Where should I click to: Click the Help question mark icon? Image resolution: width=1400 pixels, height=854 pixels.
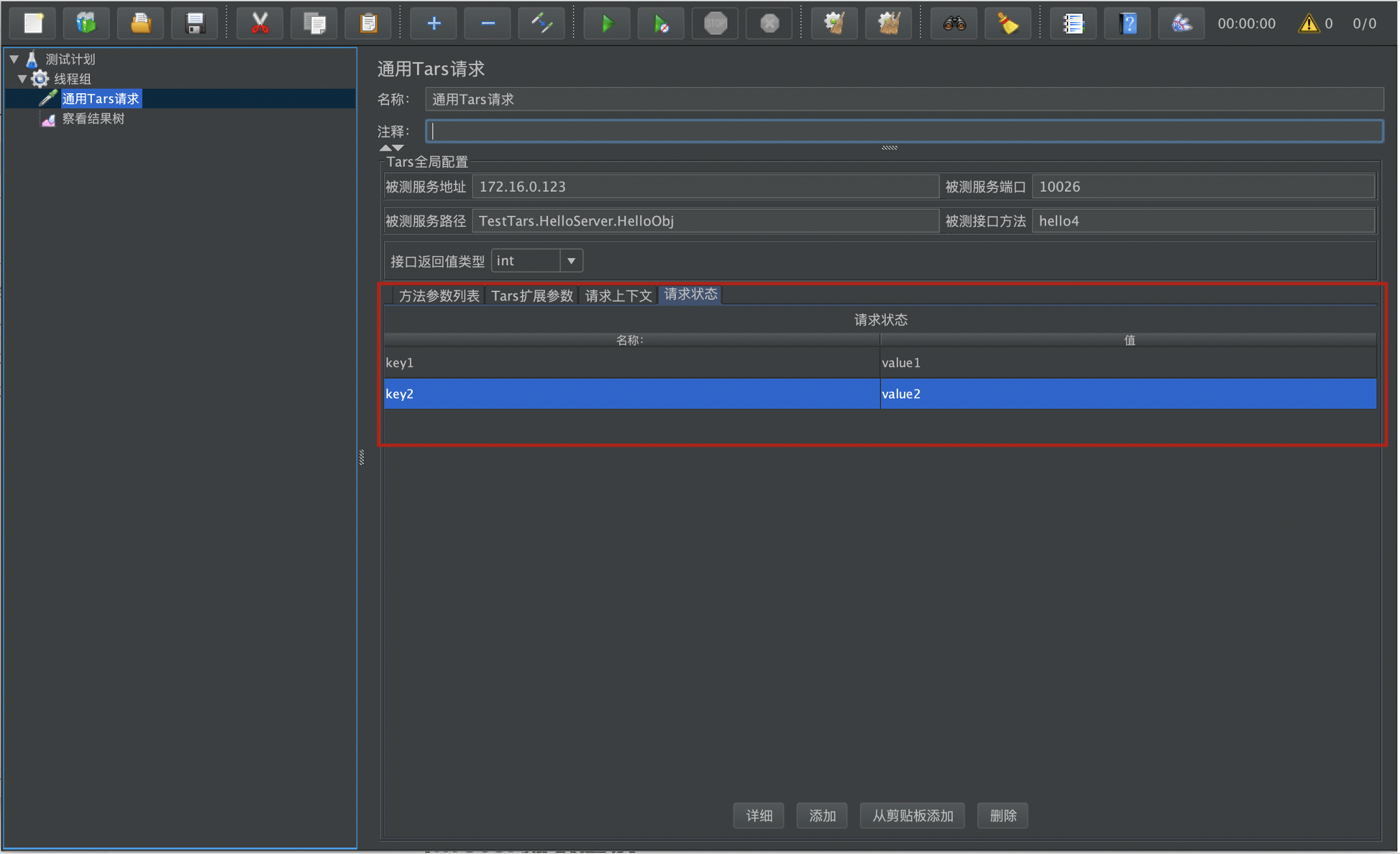pyautogui.click(x=1128, y=23)
